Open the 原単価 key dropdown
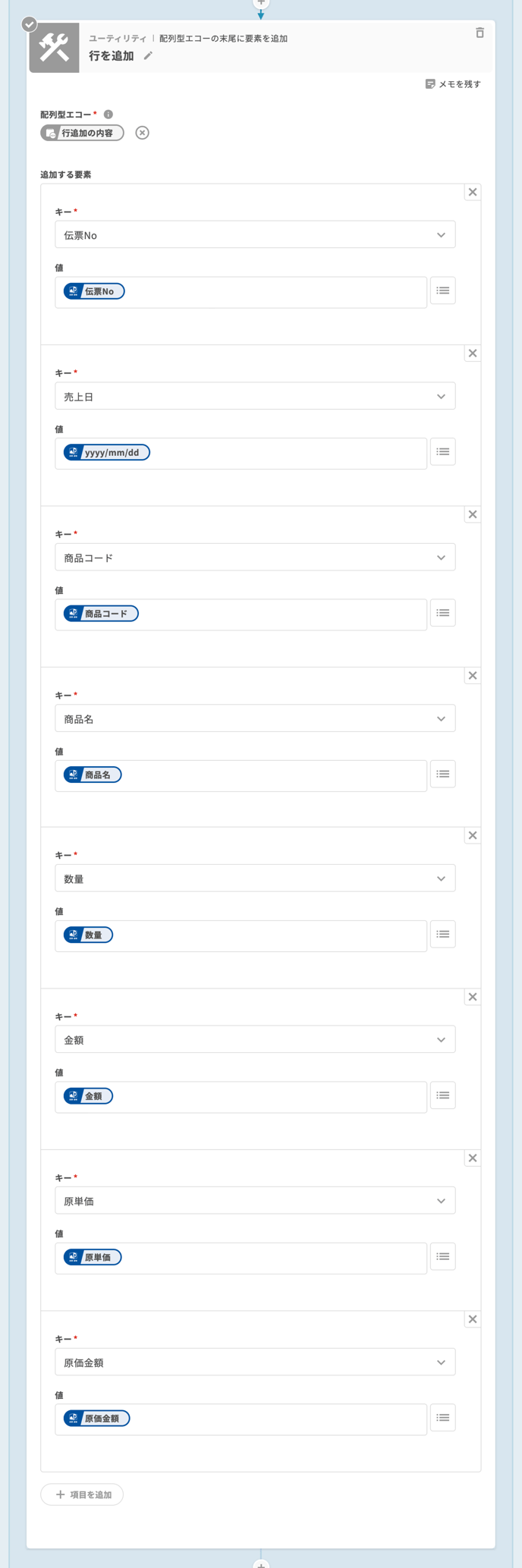The height and width of the screenshot is (1568, 522). pyautogui.click(x=255, y=1201)
